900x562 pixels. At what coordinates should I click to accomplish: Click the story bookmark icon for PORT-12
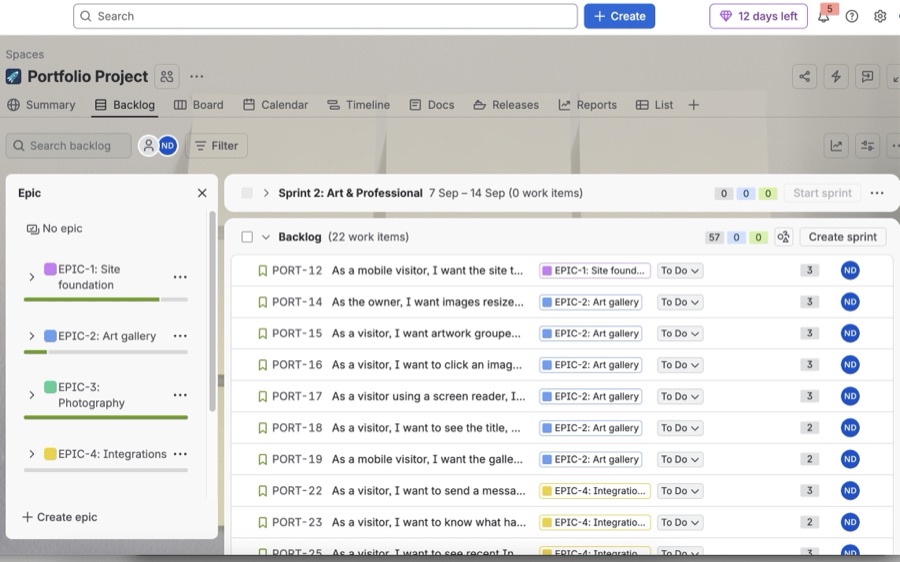point(262,271)
